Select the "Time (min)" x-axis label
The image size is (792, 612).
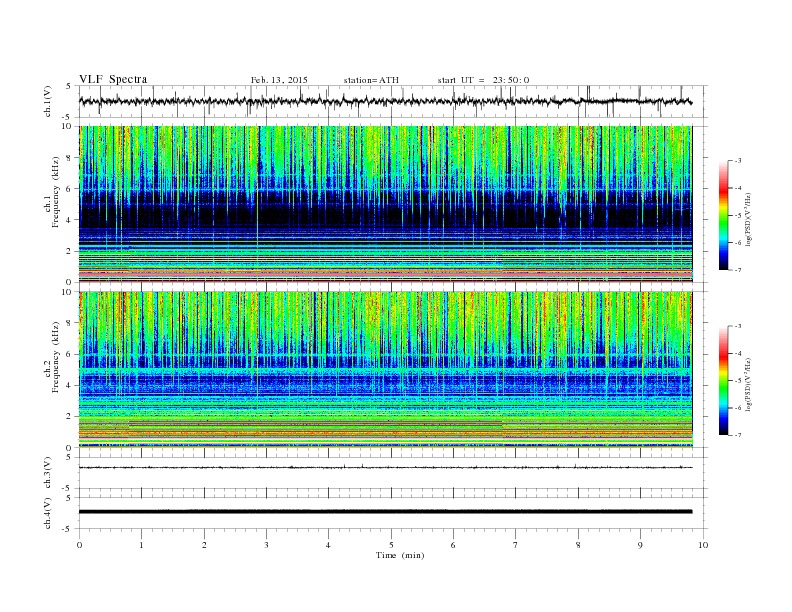pos(400,555)
